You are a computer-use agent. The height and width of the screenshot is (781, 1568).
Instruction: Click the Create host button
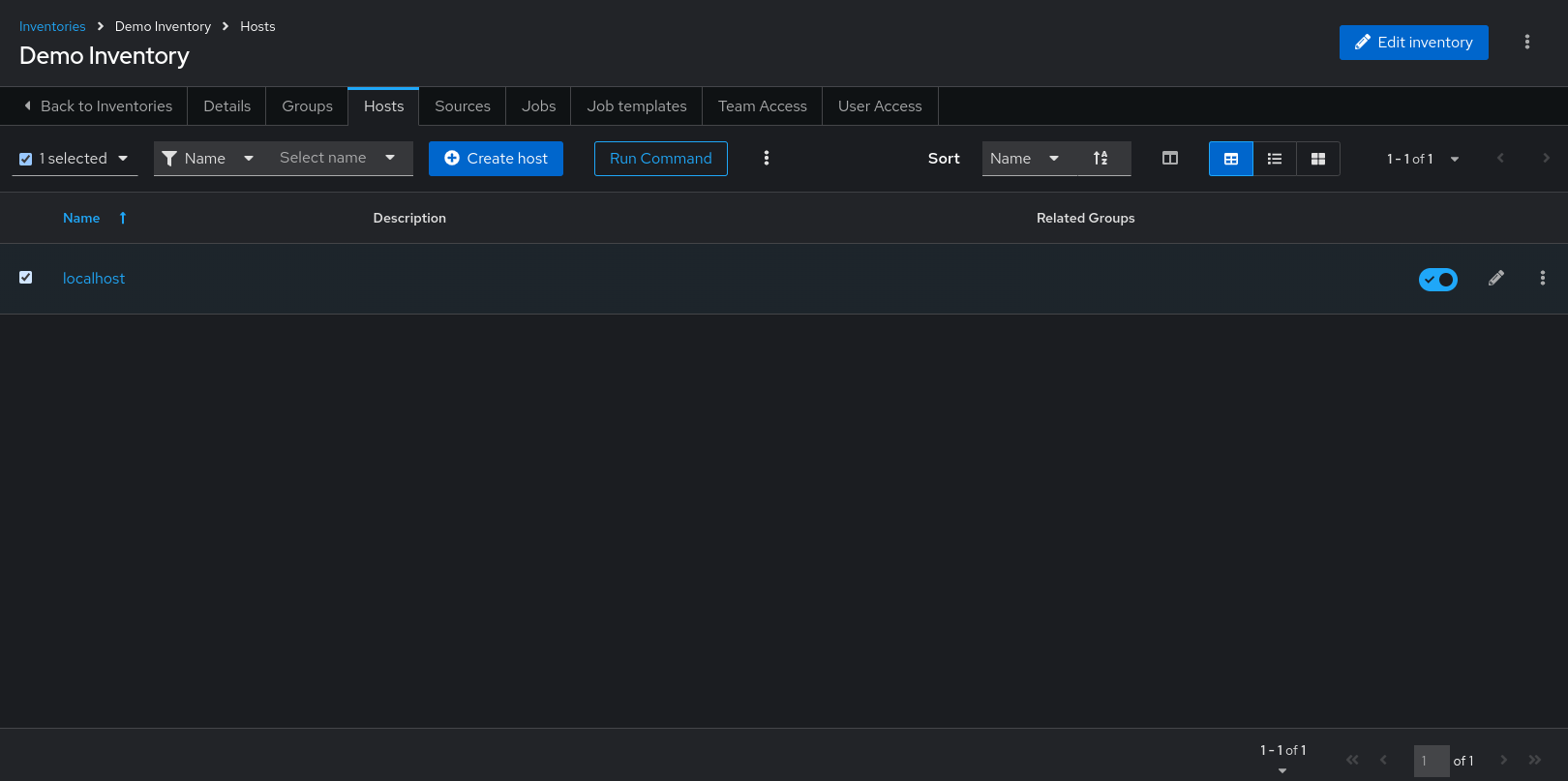[x=496, y=159]
